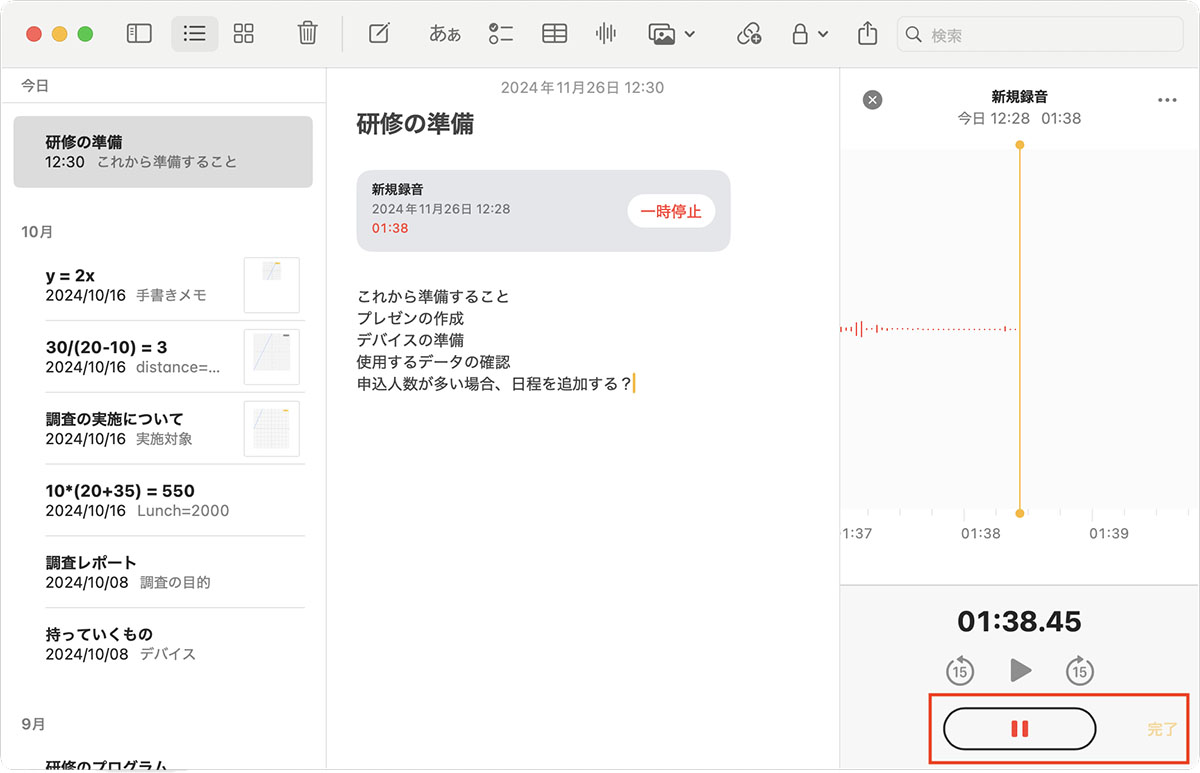Click the 01:38.45 elapsed time display
This screenshot has height=773, width=1200.
click(x=1019, y=621)
